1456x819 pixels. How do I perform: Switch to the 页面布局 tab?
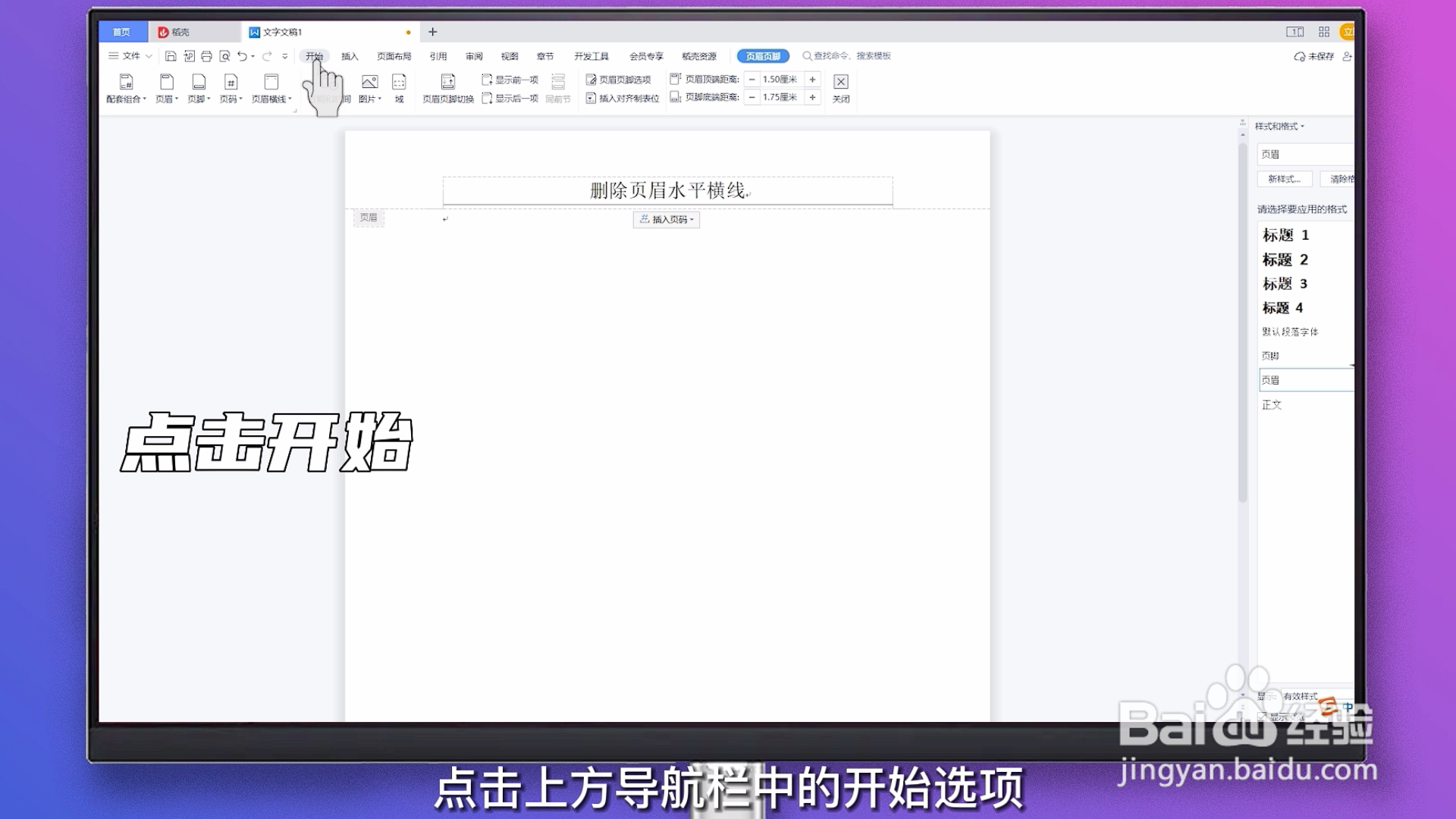[394, 56]
